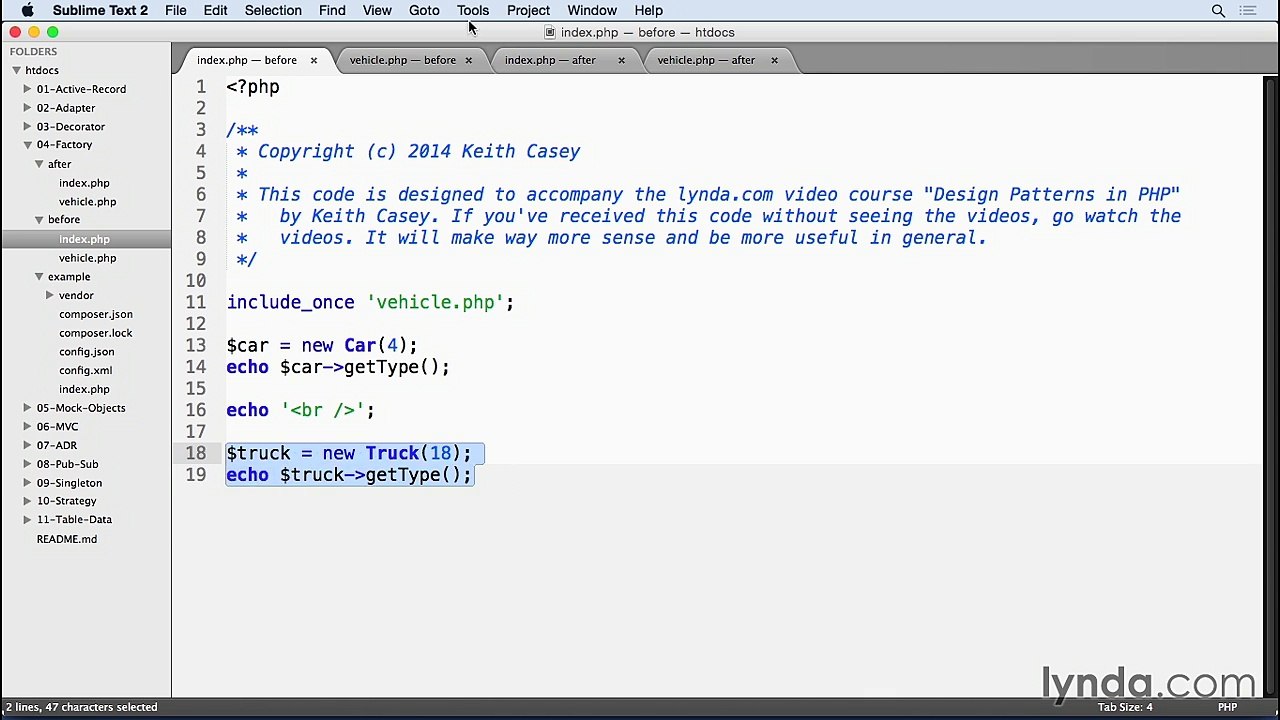Switch to the vehicle.php — before tab
Image resolution: width=1280 pixels, height=720 pixels.
pos(403,60)
